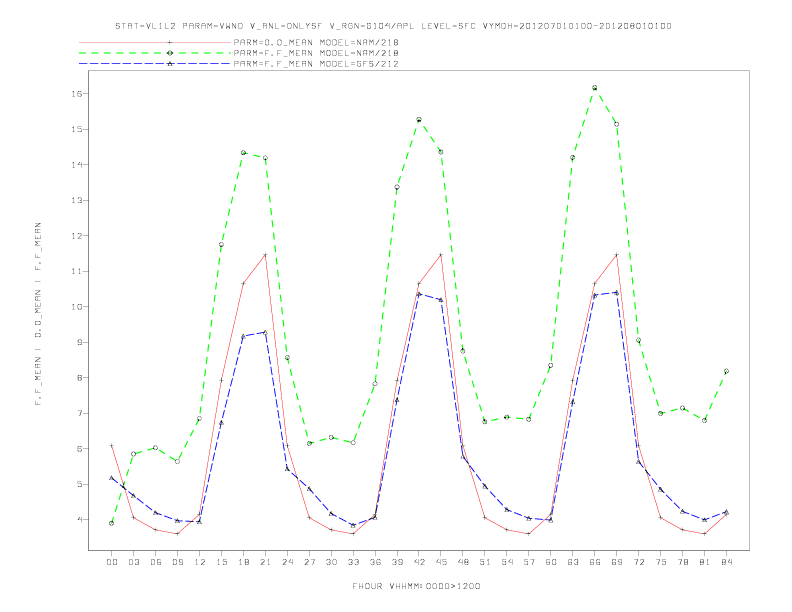Viewport: 792px width, 612px height.
Task: Select legend text PARM=F.F_MEAN MODEL=NAM/218
Action: pos(316,53)
